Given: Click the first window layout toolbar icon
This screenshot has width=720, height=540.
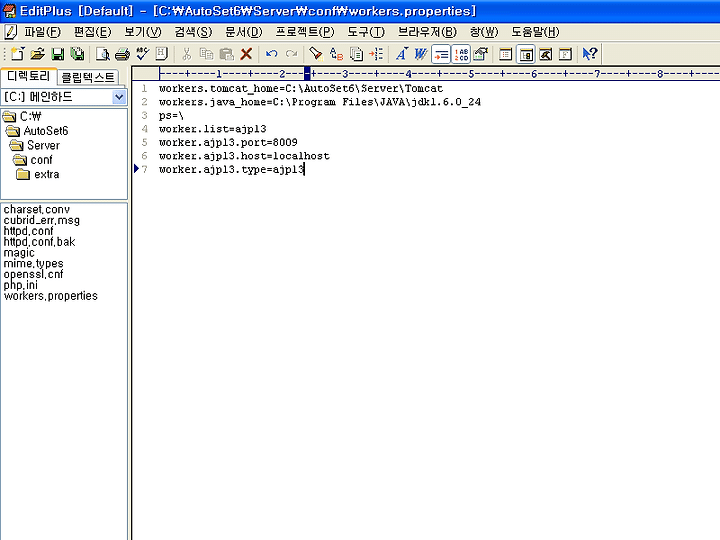Looking at the screenshot, I should (x=506, y=54).
